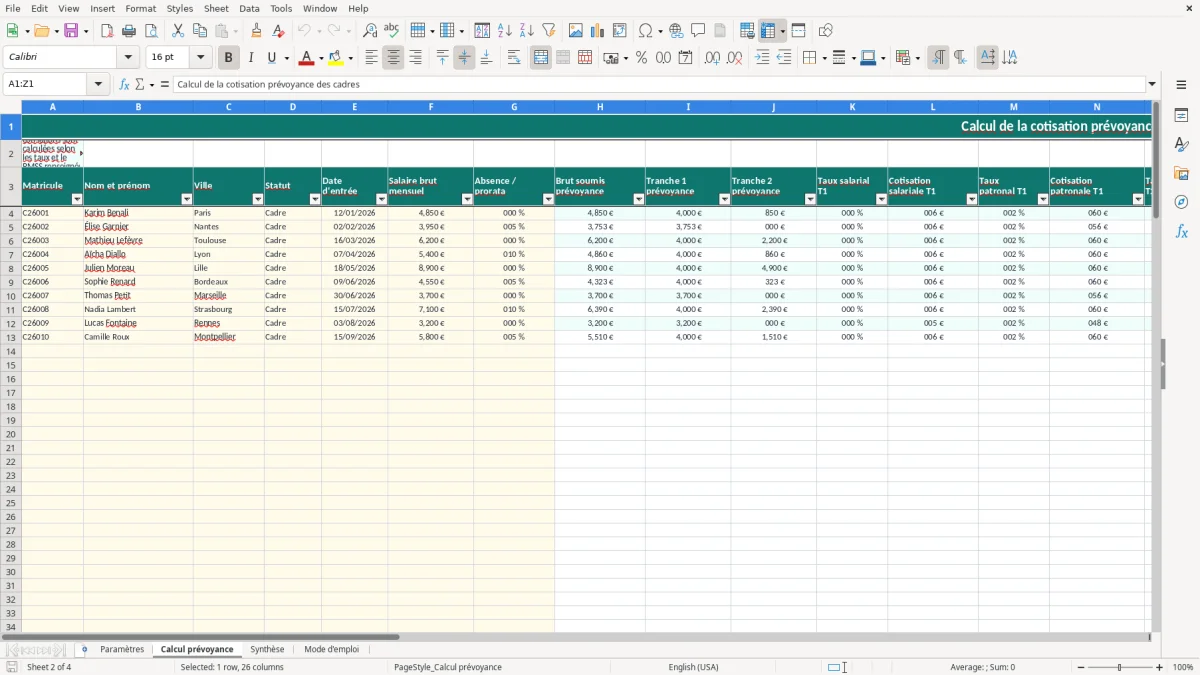Toggle Center Vertically alignment
The width and height of the screenshot is (1200, 675).
point(464,58)
